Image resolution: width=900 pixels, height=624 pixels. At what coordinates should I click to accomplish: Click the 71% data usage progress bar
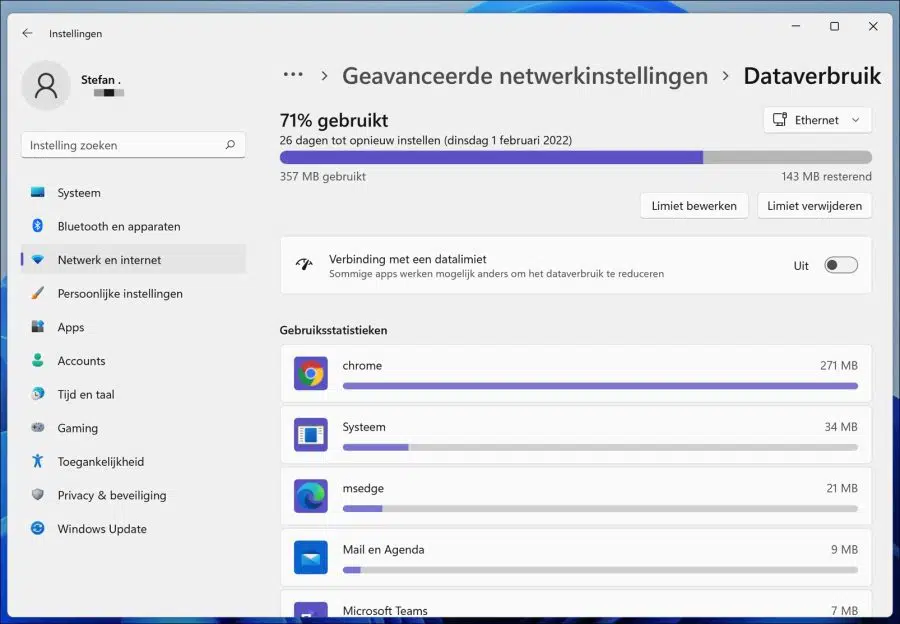(x=576, y=157)
